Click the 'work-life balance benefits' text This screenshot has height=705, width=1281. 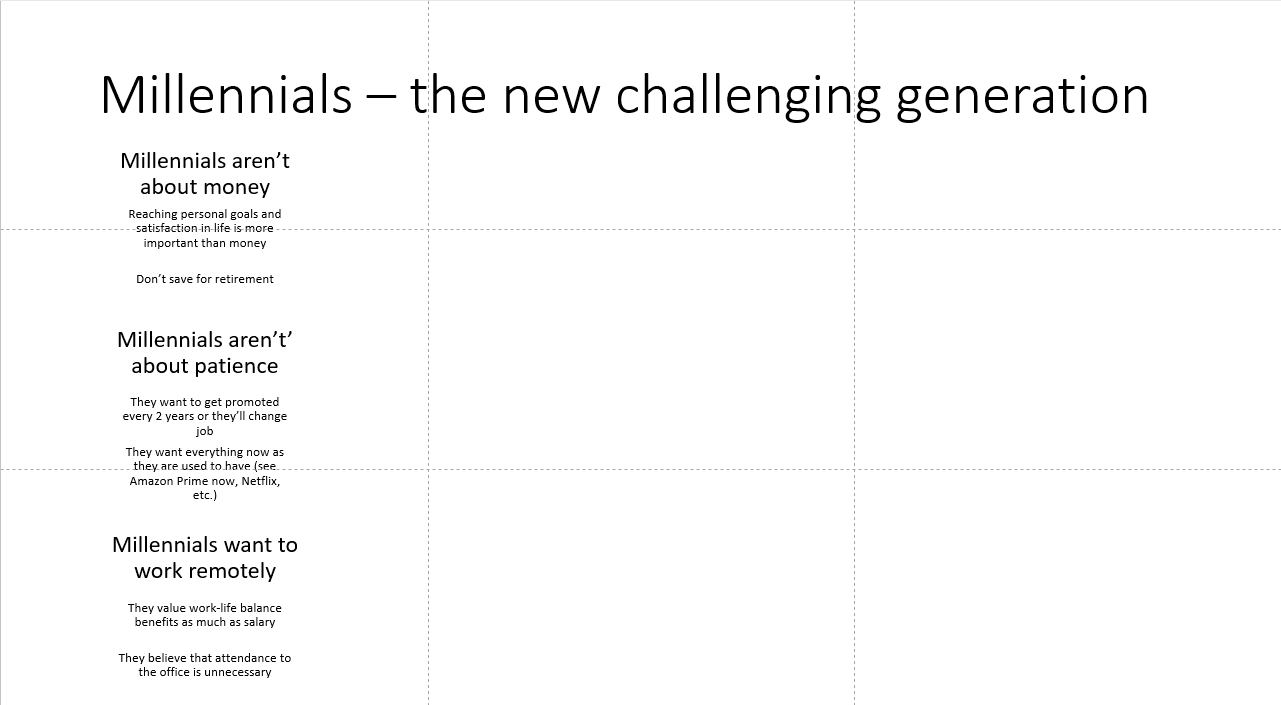point(205,614)
